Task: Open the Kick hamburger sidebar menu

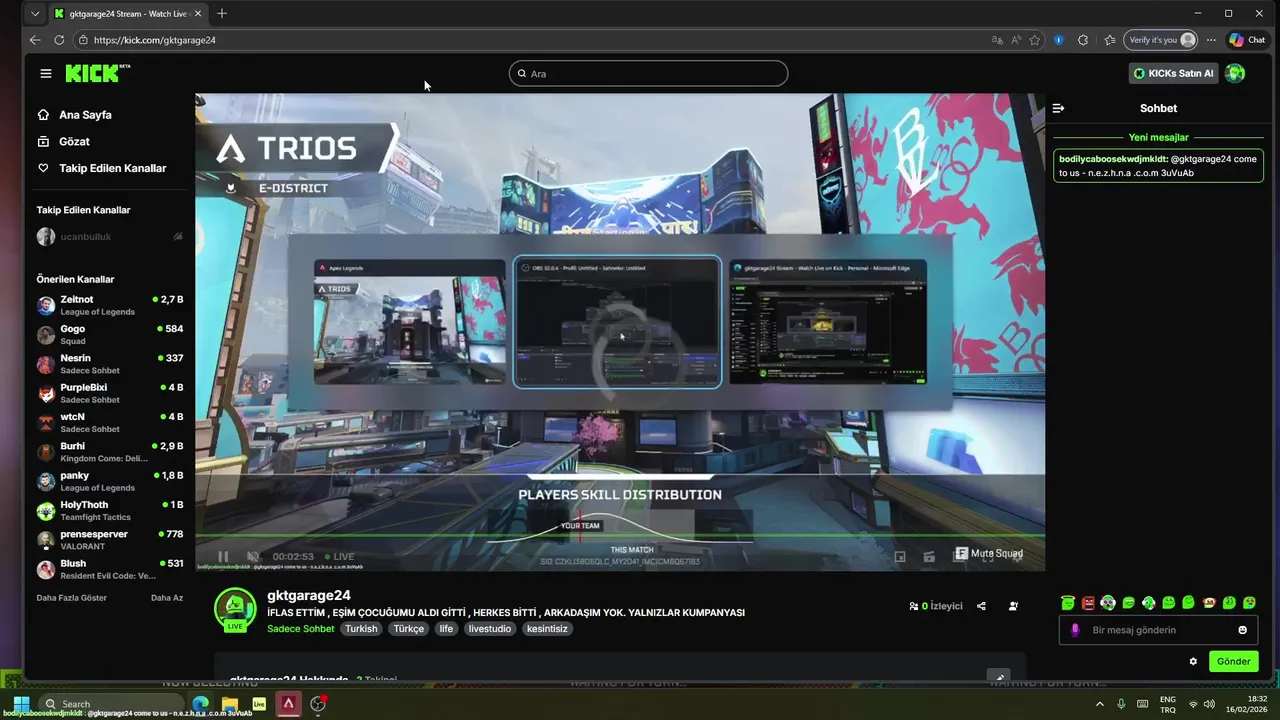Action: pos(46,73)
